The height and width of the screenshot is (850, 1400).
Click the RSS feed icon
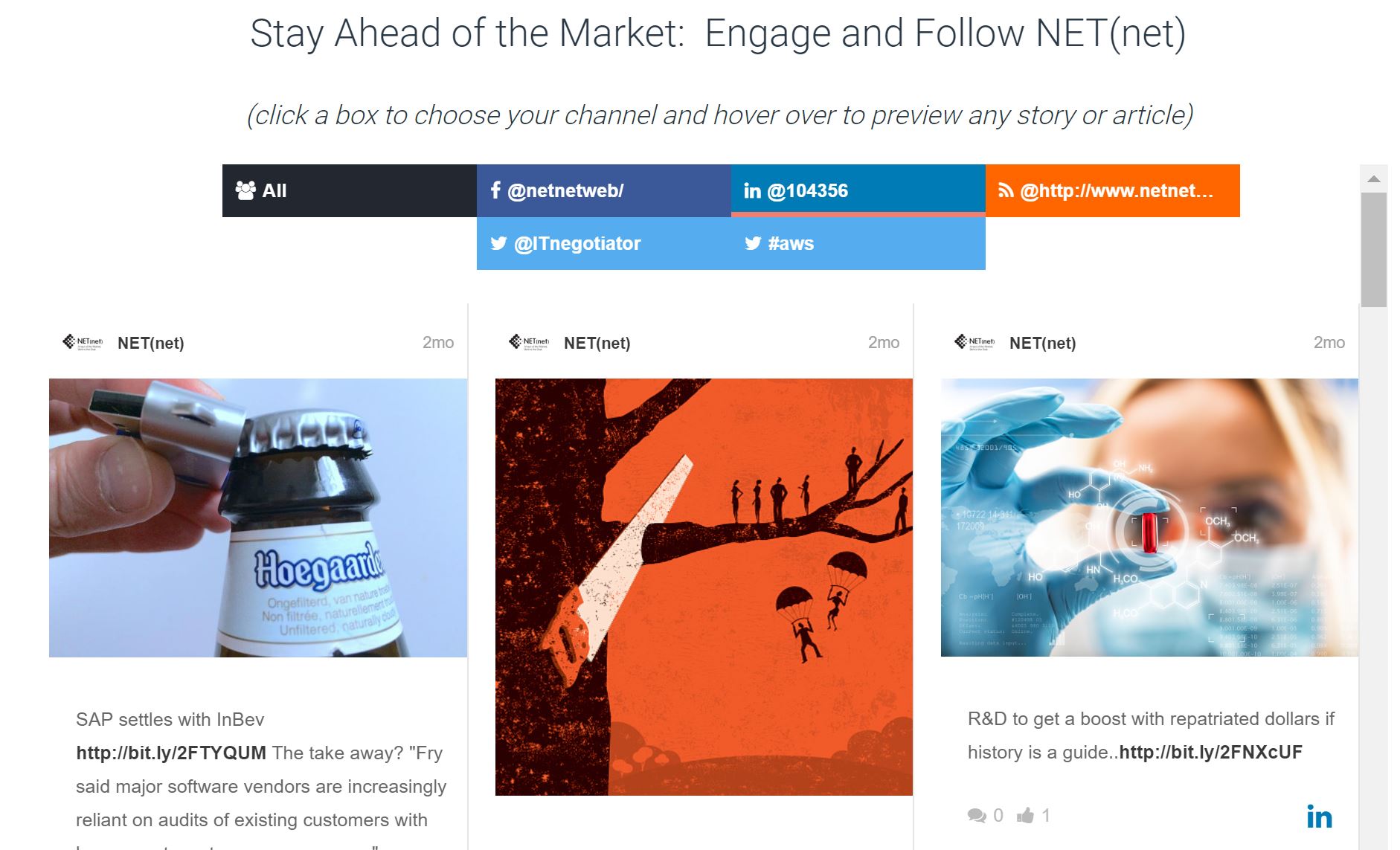tap(1006, 190)
